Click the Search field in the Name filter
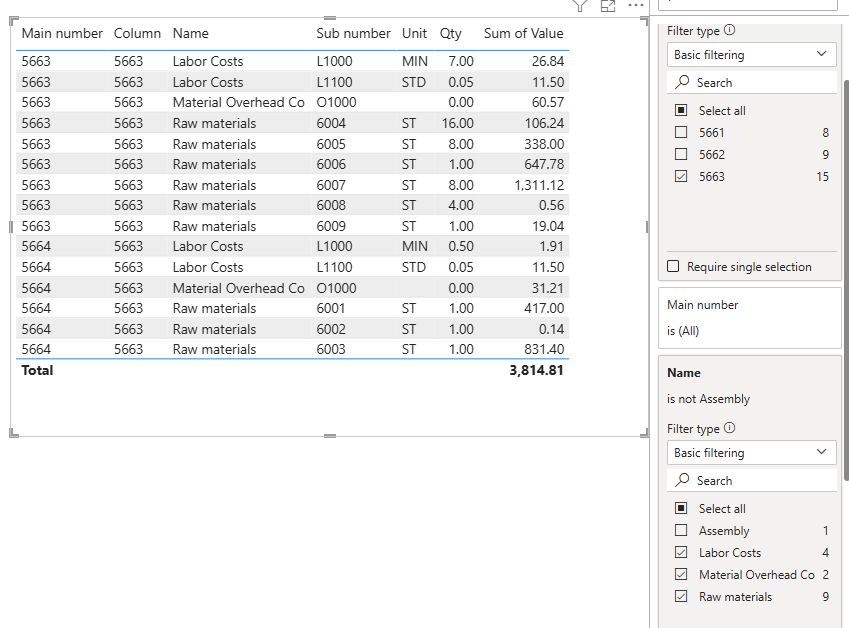The width and height of the screenshot is (849, 628). point(752,481)
